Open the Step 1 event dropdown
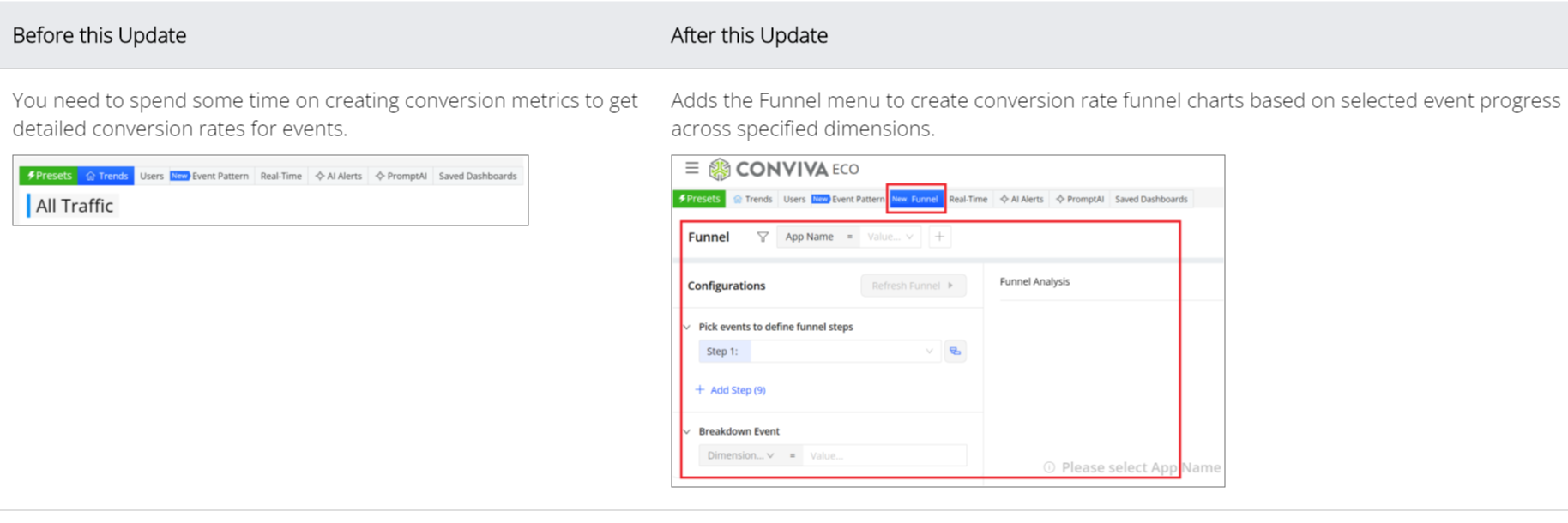 (845, 352)
